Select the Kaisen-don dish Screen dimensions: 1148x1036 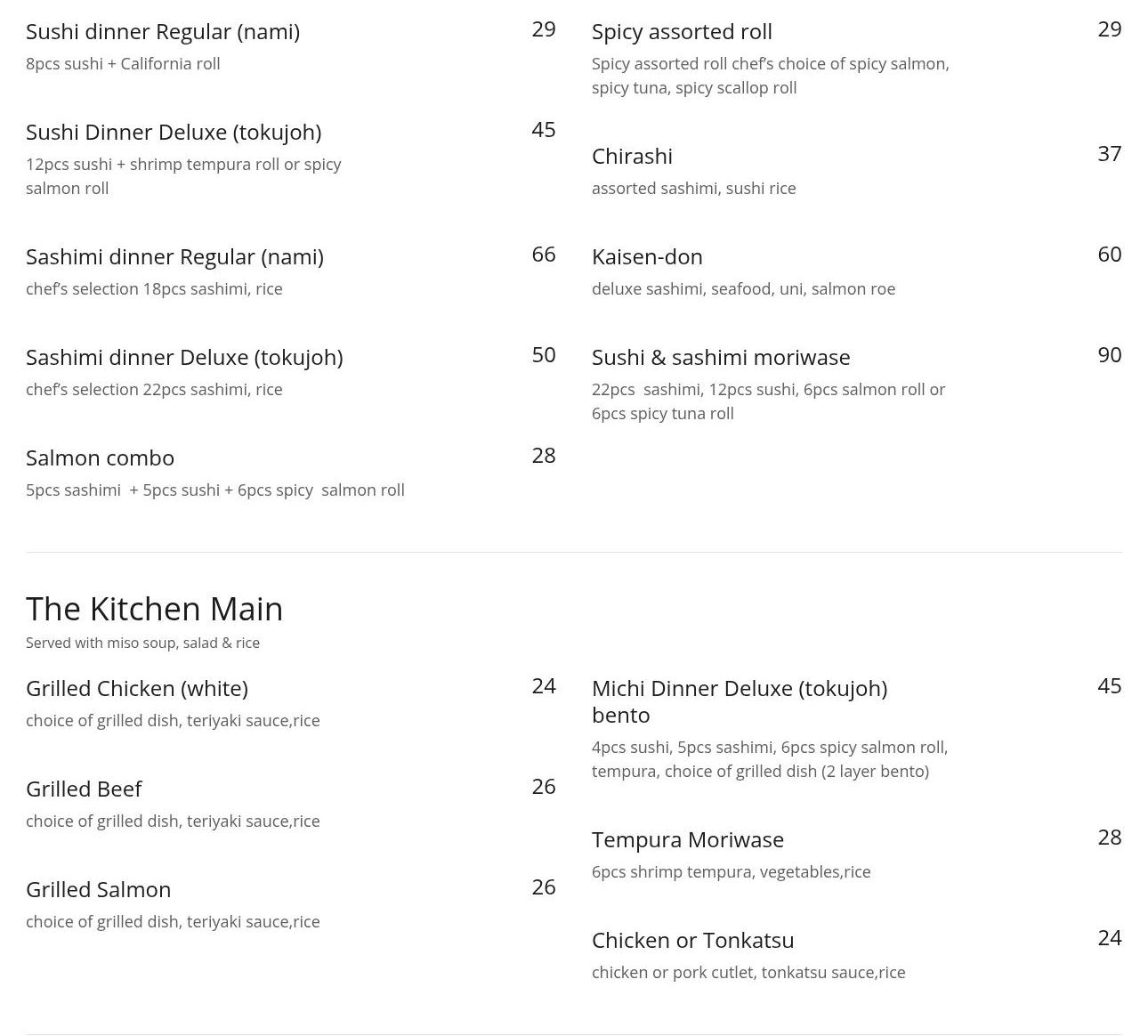pyautogui.click(x=647, y=257)
